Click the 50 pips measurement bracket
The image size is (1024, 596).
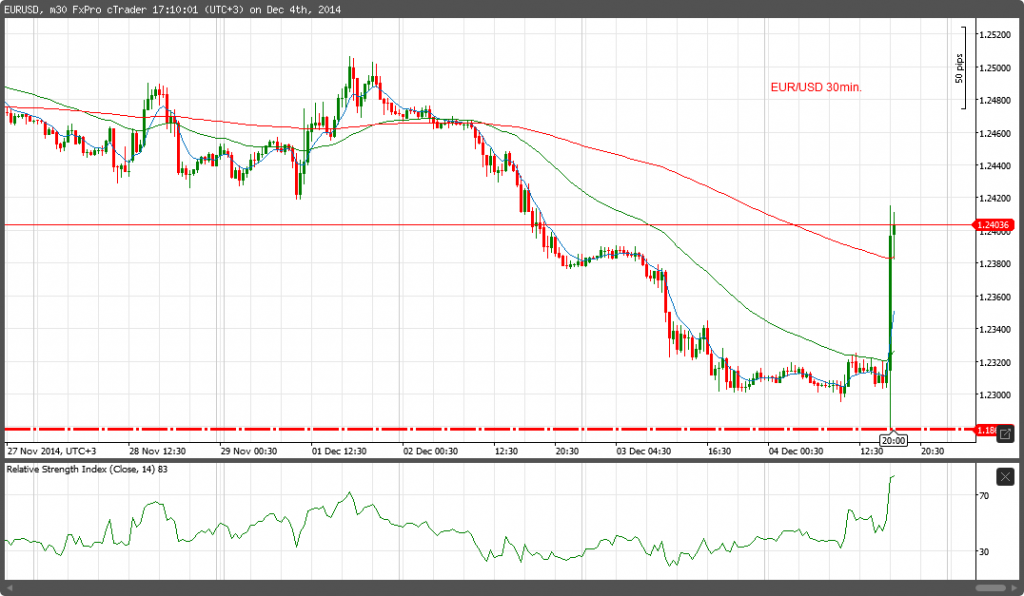[x=962, y=68]
